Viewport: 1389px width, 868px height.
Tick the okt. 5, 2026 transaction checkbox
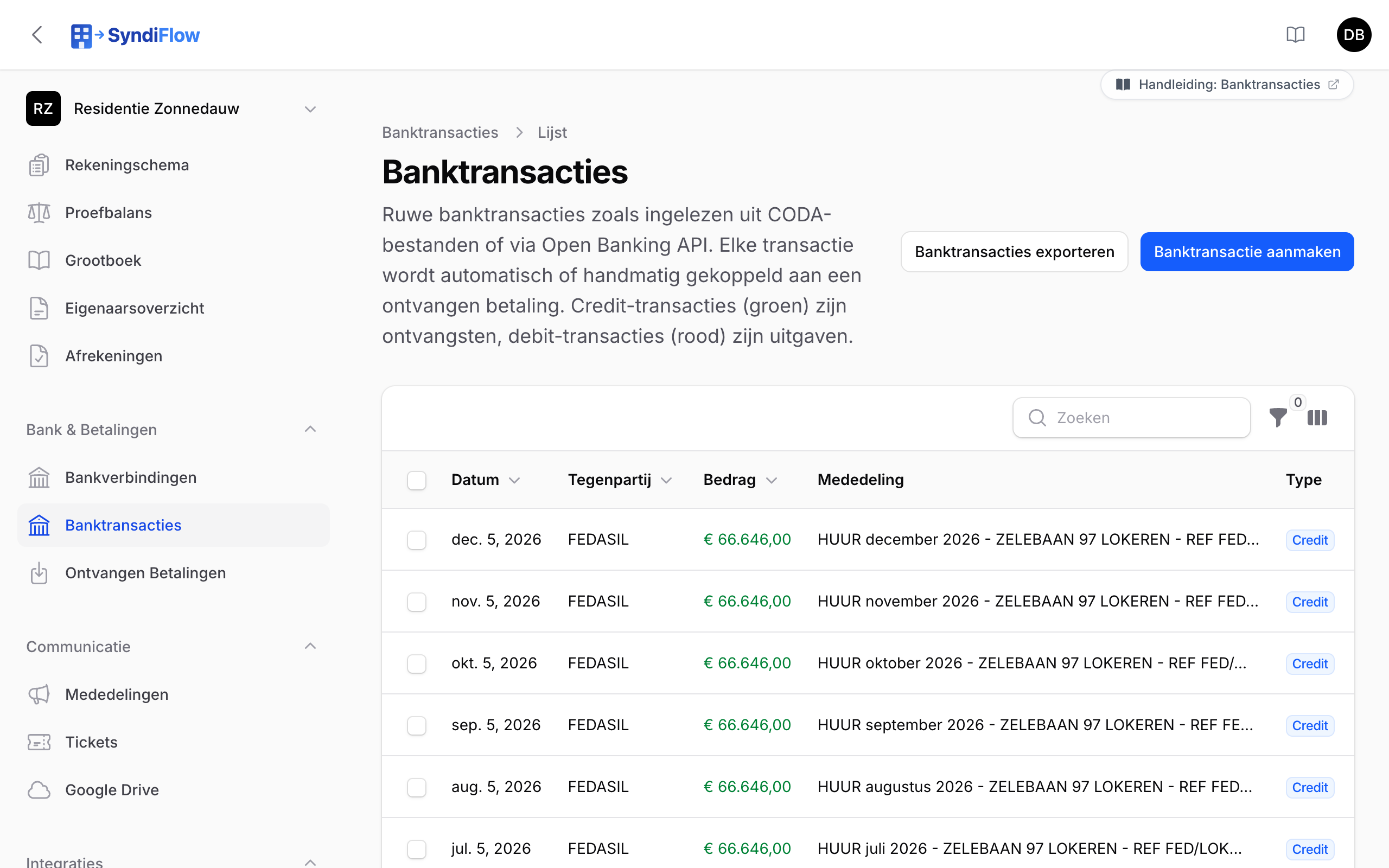pos(417,663)
